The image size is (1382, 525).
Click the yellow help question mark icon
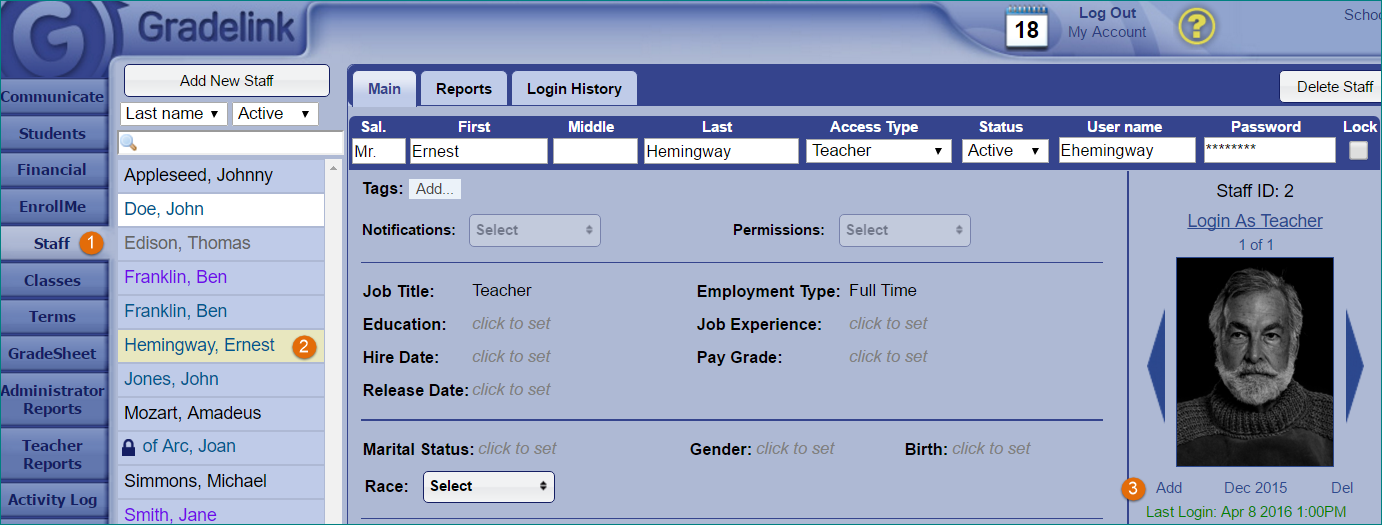1196,27
